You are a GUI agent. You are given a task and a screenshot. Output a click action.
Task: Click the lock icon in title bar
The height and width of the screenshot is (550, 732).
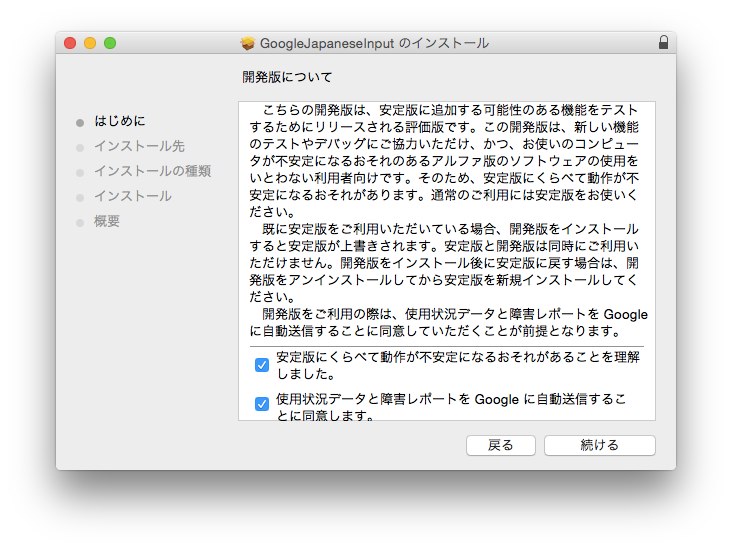click(x=663, y=42)
